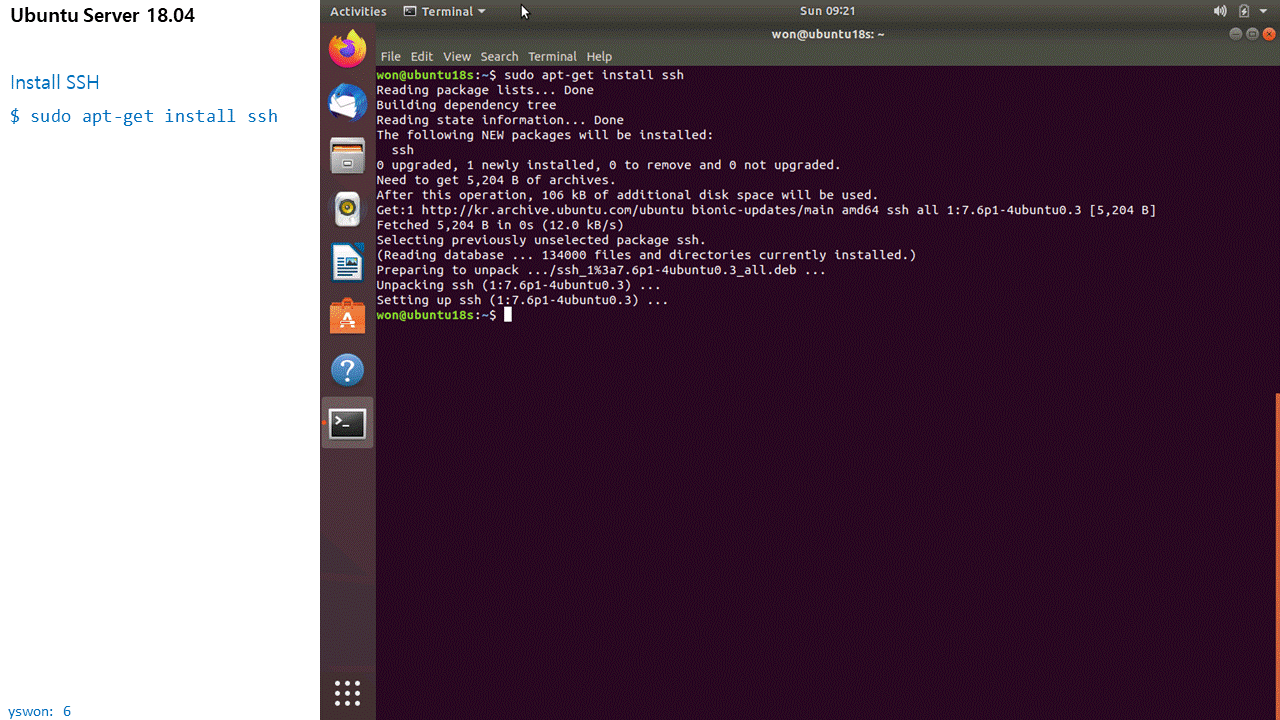Maximize the terminal window
Viewport: 1280px width, 720px height.
click(x=1252, y=34)
